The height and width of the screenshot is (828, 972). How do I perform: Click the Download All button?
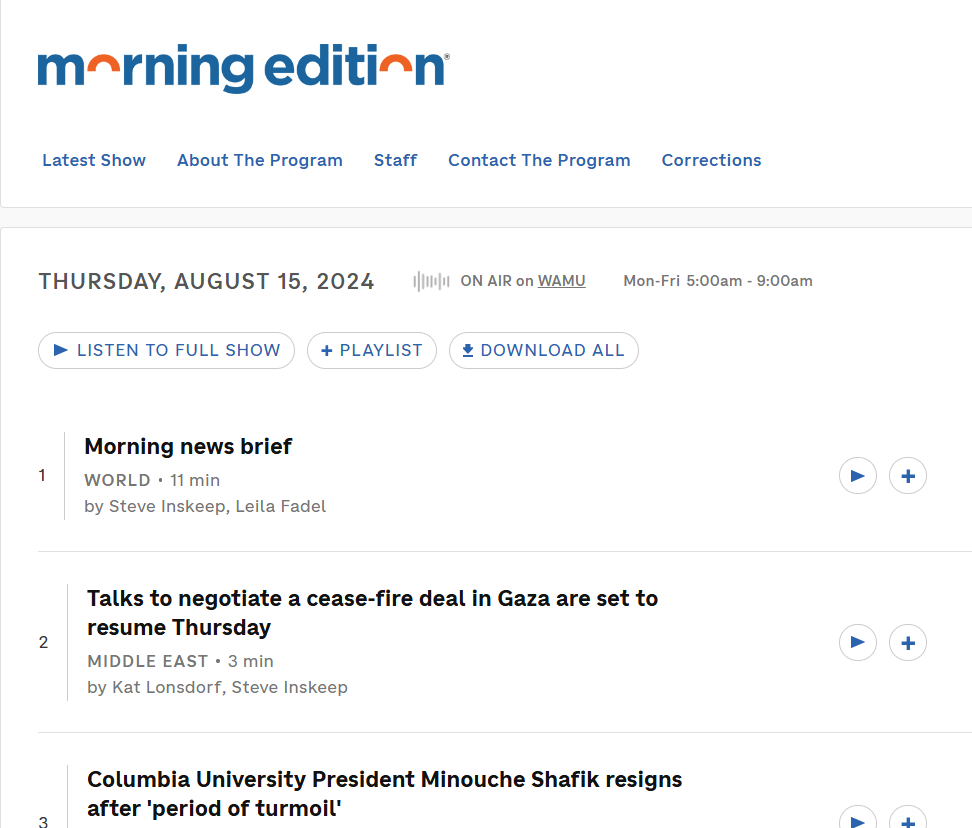pos(544,351)
